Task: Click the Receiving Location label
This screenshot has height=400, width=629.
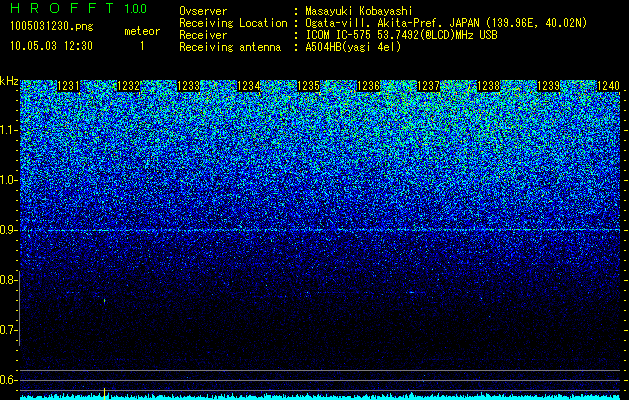Action: [x=233, y=23]
